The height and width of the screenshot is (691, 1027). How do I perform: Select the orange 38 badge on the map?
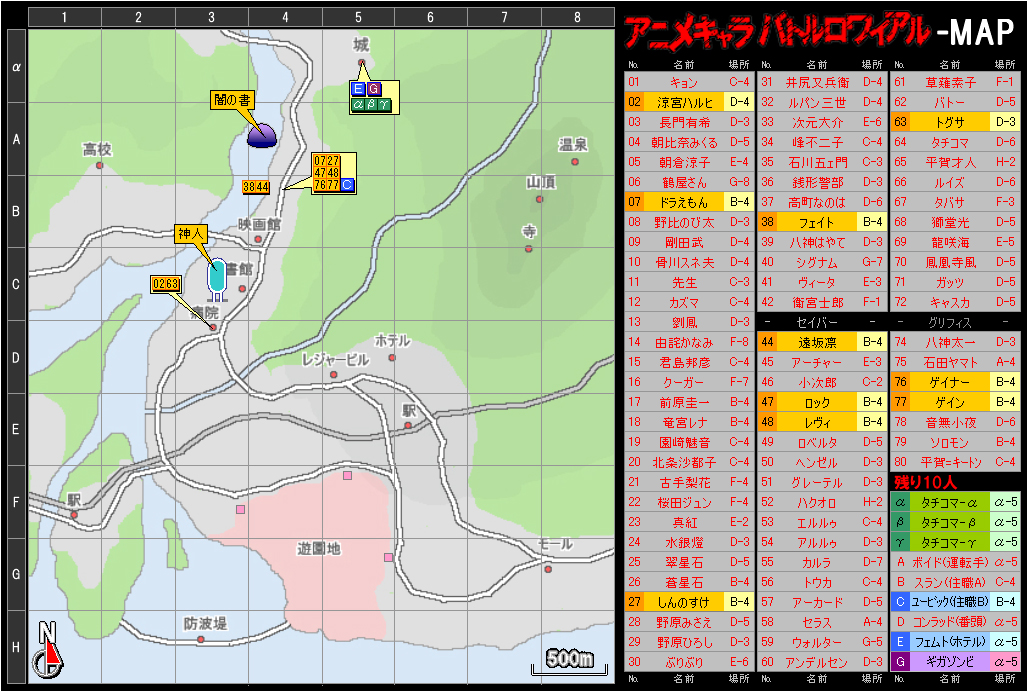pyautogui.click(x=249, y=187)
